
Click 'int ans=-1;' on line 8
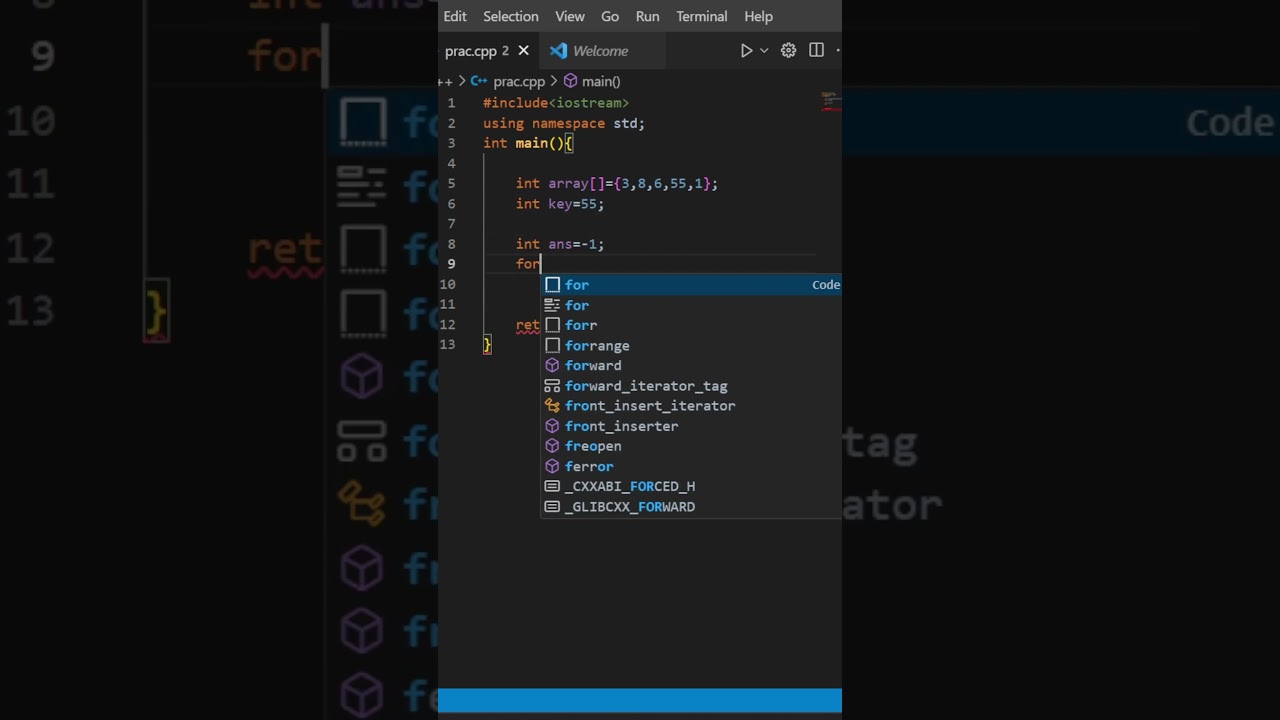tap(560, 244)
